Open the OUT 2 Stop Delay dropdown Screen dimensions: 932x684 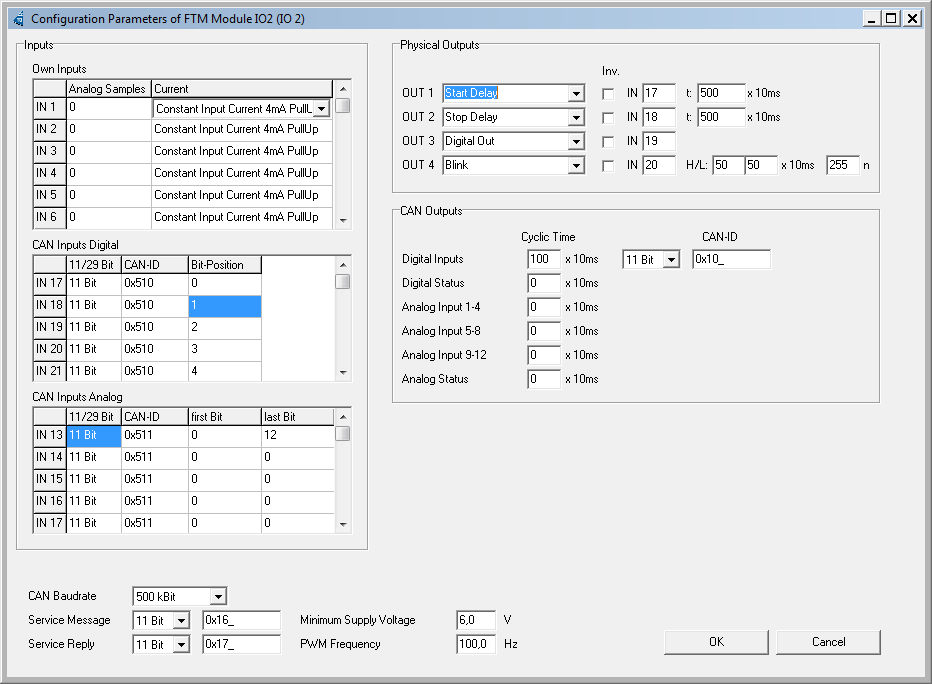[x=575, y=117]
